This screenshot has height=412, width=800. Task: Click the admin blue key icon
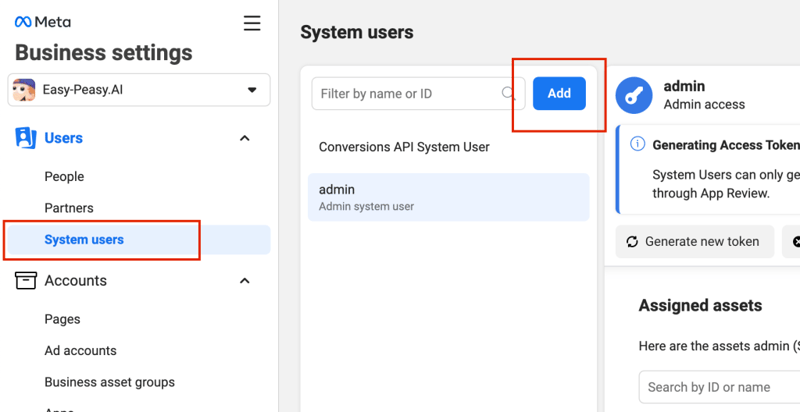click(x=634, y=95)
